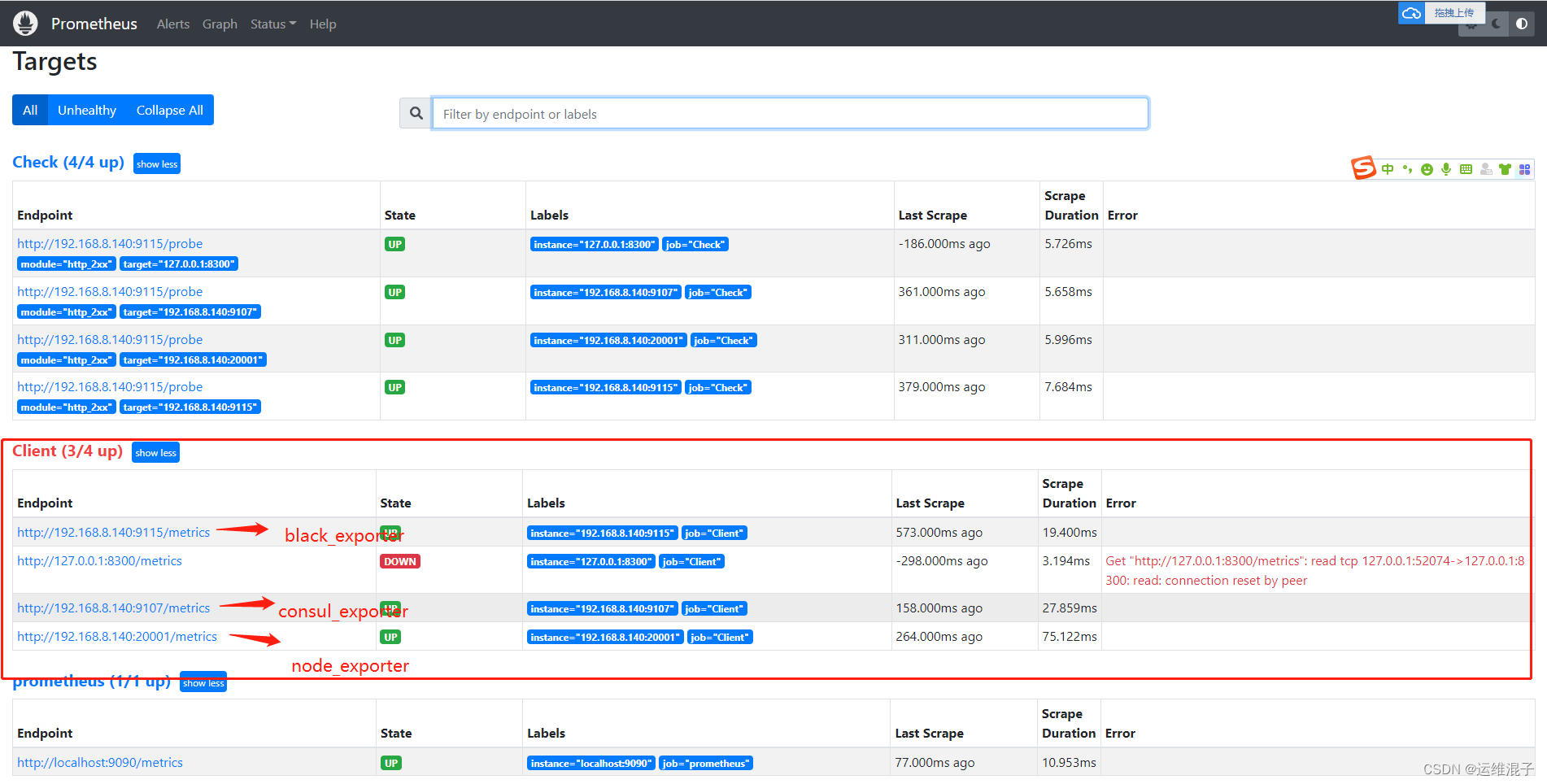Collapse the prometheus group with show less
Screen dimensions: 1547x784
click(203, 683)
